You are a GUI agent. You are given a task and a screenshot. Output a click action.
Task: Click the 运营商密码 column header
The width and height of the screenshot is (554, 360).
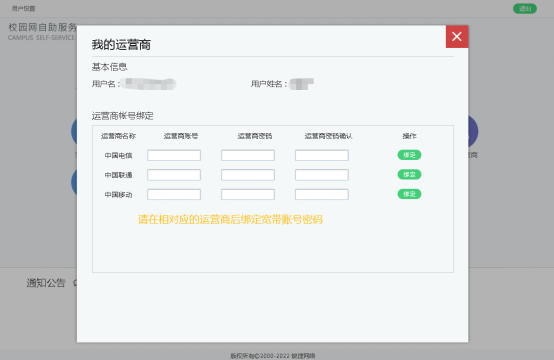click(255, 136)
